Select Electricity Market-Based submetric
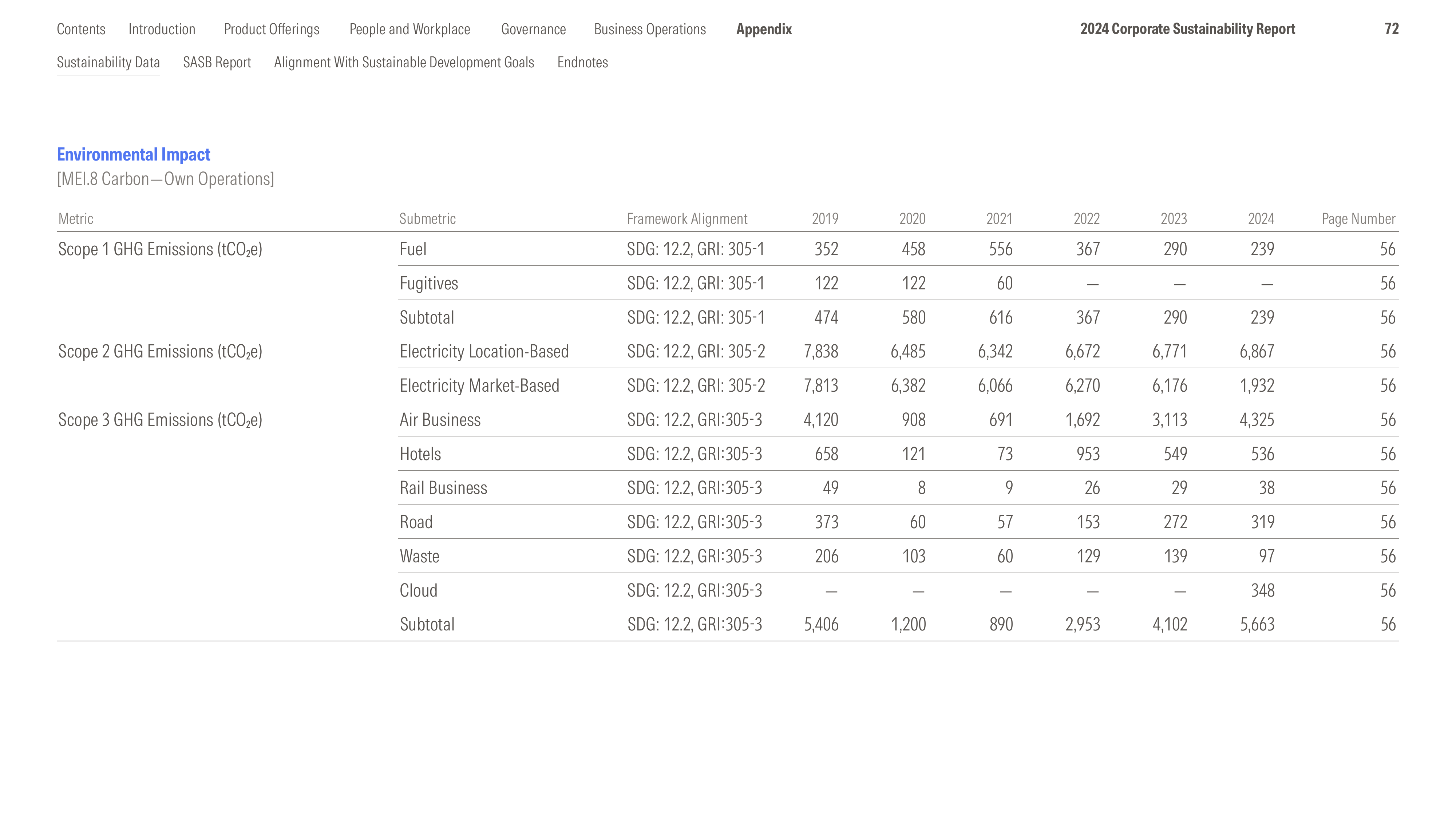This screenshot has width=1456, height=819. coord(479,385)
